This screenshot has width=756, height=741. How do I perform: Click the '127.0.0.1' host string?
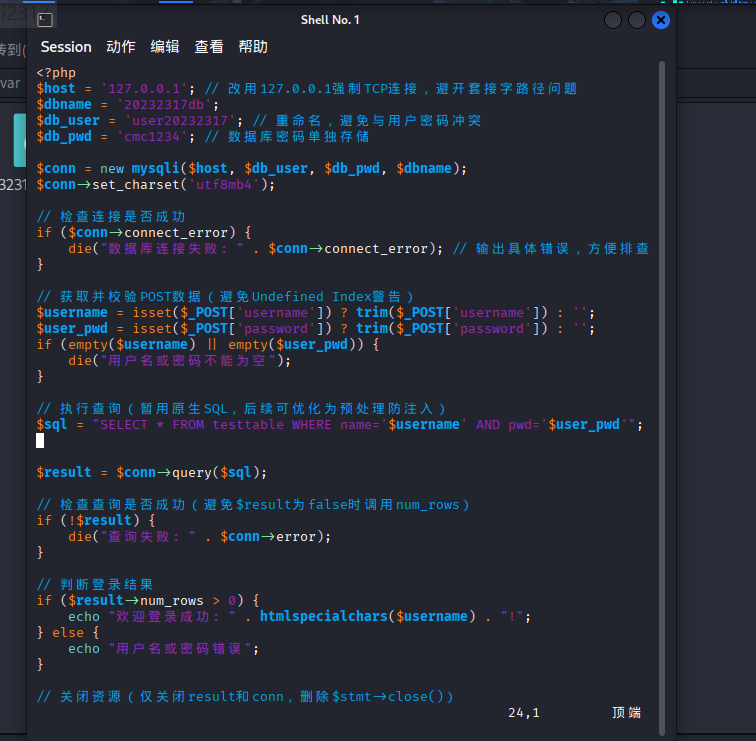pos(144,89)
